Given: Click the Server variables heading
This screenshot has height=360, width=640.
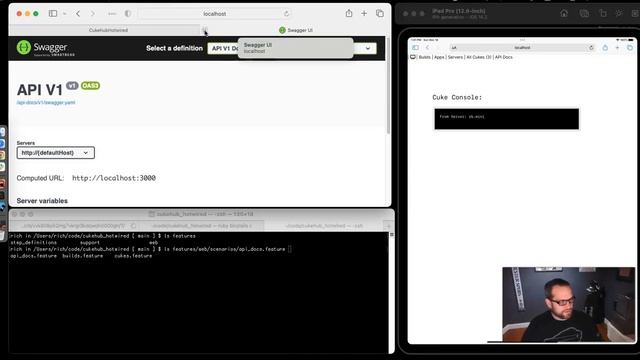Looking at the screenshot, I should coord(42,201).
